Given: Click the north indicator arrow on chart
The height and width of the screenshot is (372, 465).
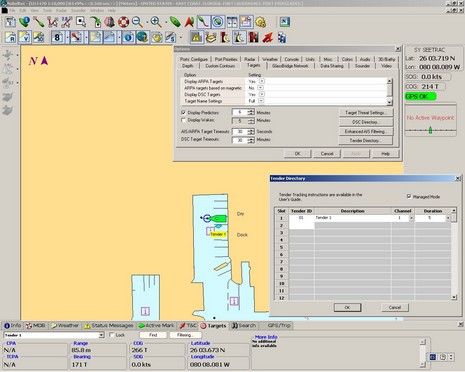Looking at the screenshot, I should tap(45, 61).
